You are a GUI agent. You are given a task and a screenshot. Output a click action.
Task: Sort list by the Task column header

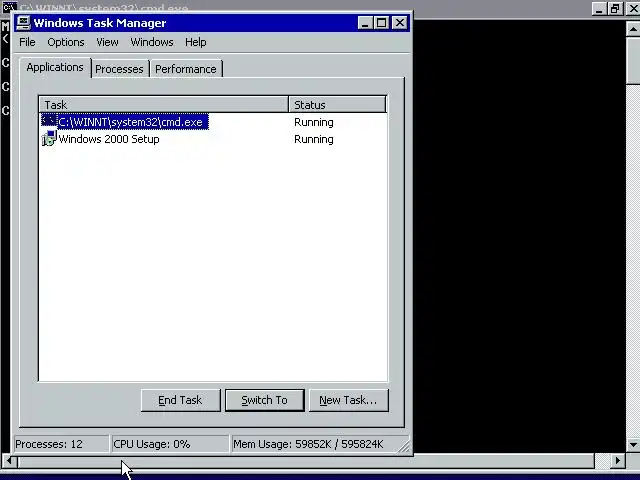164,104
